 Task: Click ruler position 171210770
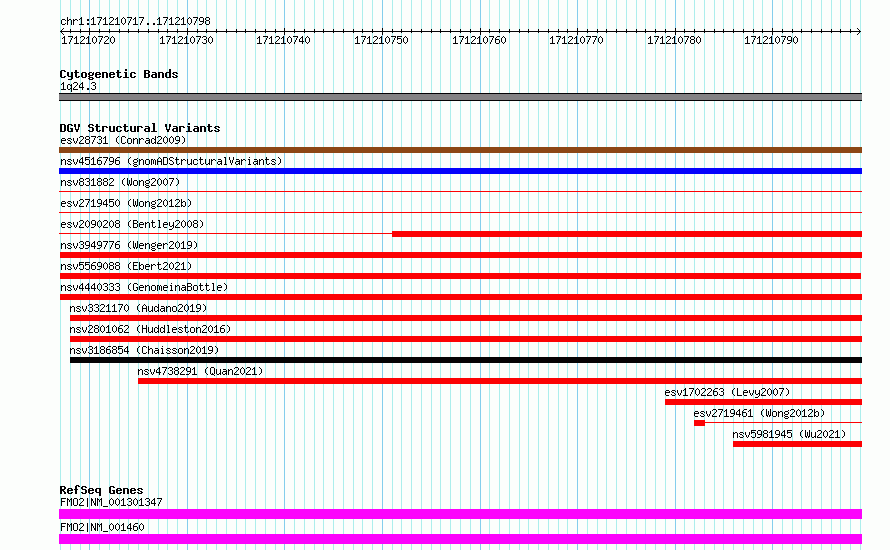576,40
